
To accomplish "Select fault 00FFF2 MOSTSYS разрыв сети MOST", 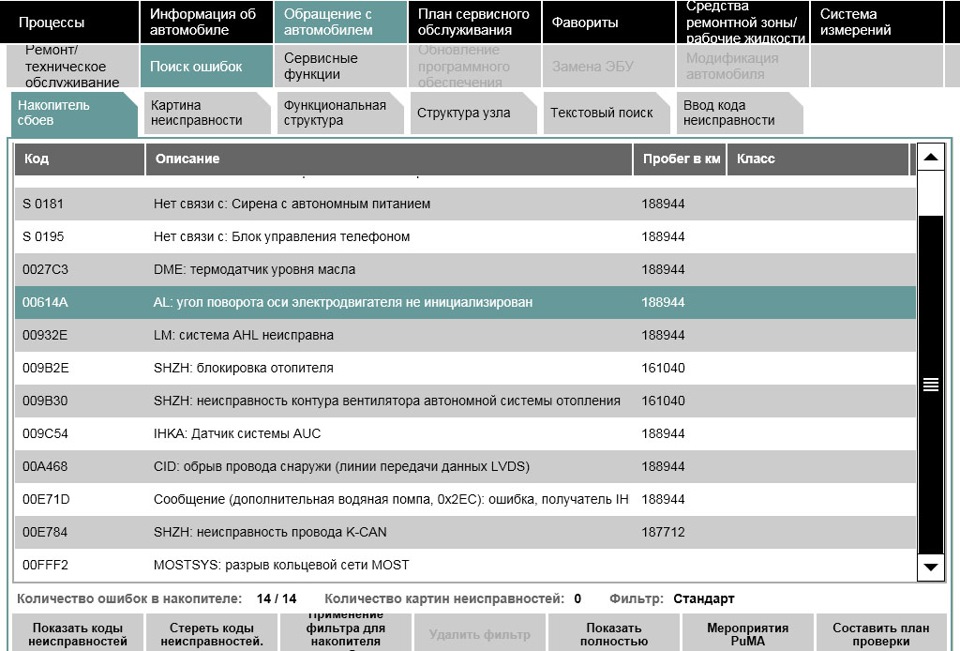I will 465,565.
